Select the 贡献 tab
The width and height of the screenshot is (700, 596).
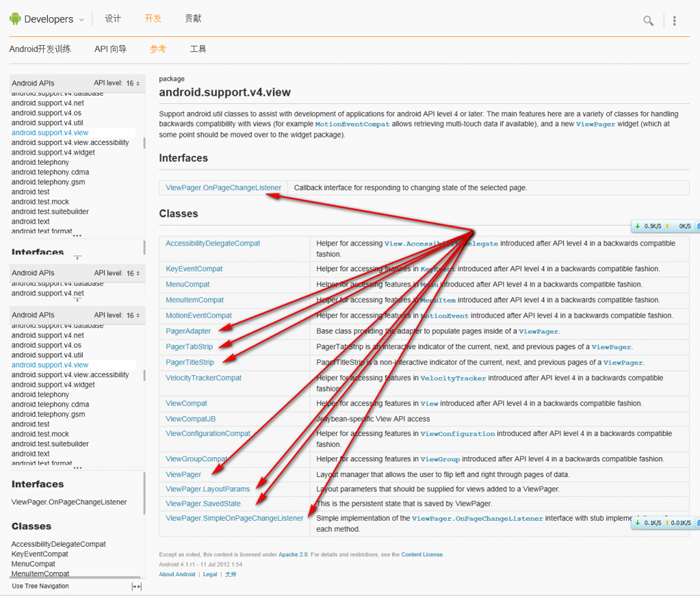tap(193, 19)
